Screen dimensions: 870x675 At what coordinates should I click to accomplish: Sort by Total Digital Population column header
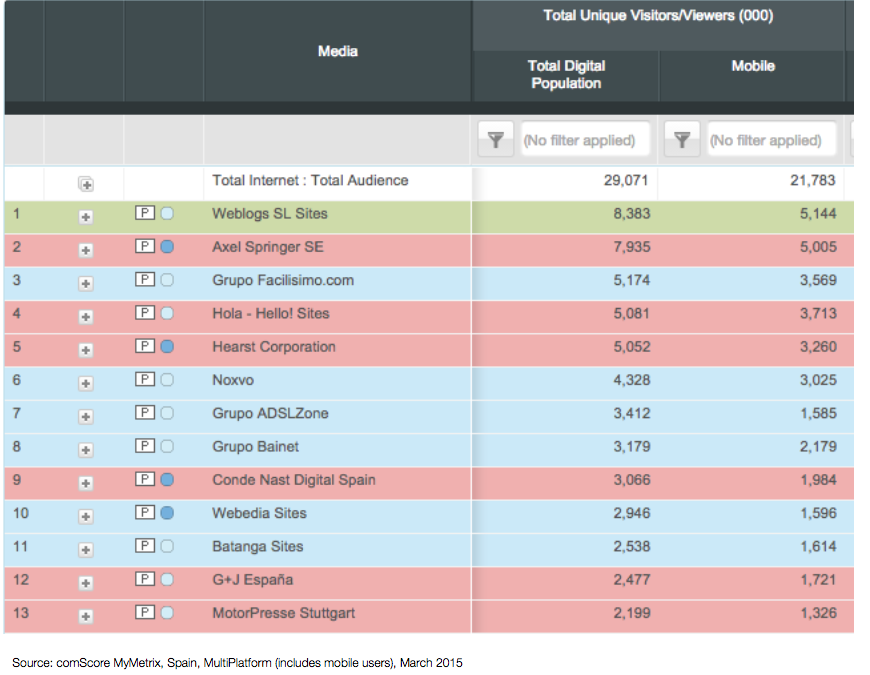(x=566, y=75)
